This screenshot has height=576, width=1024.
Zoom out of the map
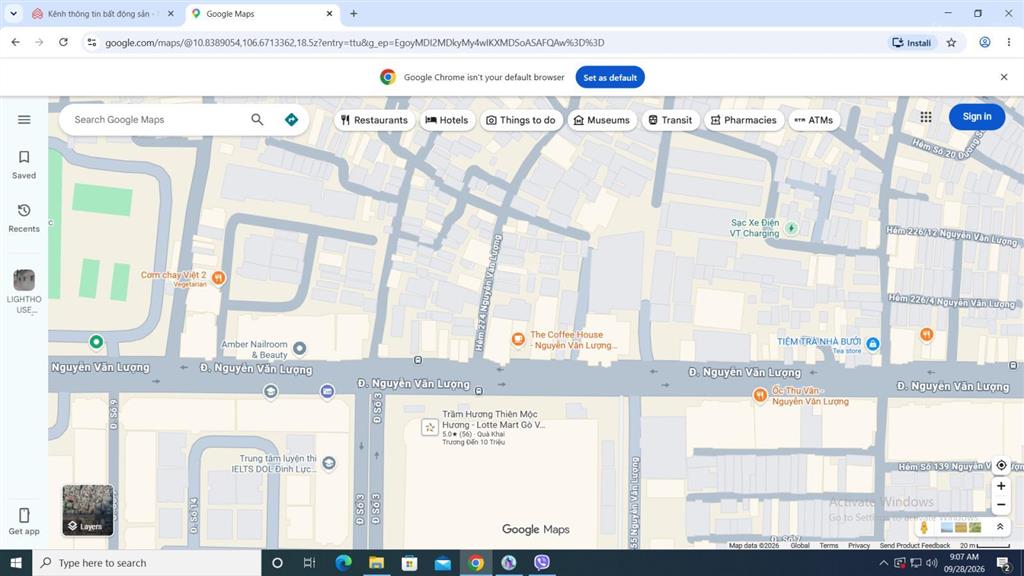click(1001, 505)
